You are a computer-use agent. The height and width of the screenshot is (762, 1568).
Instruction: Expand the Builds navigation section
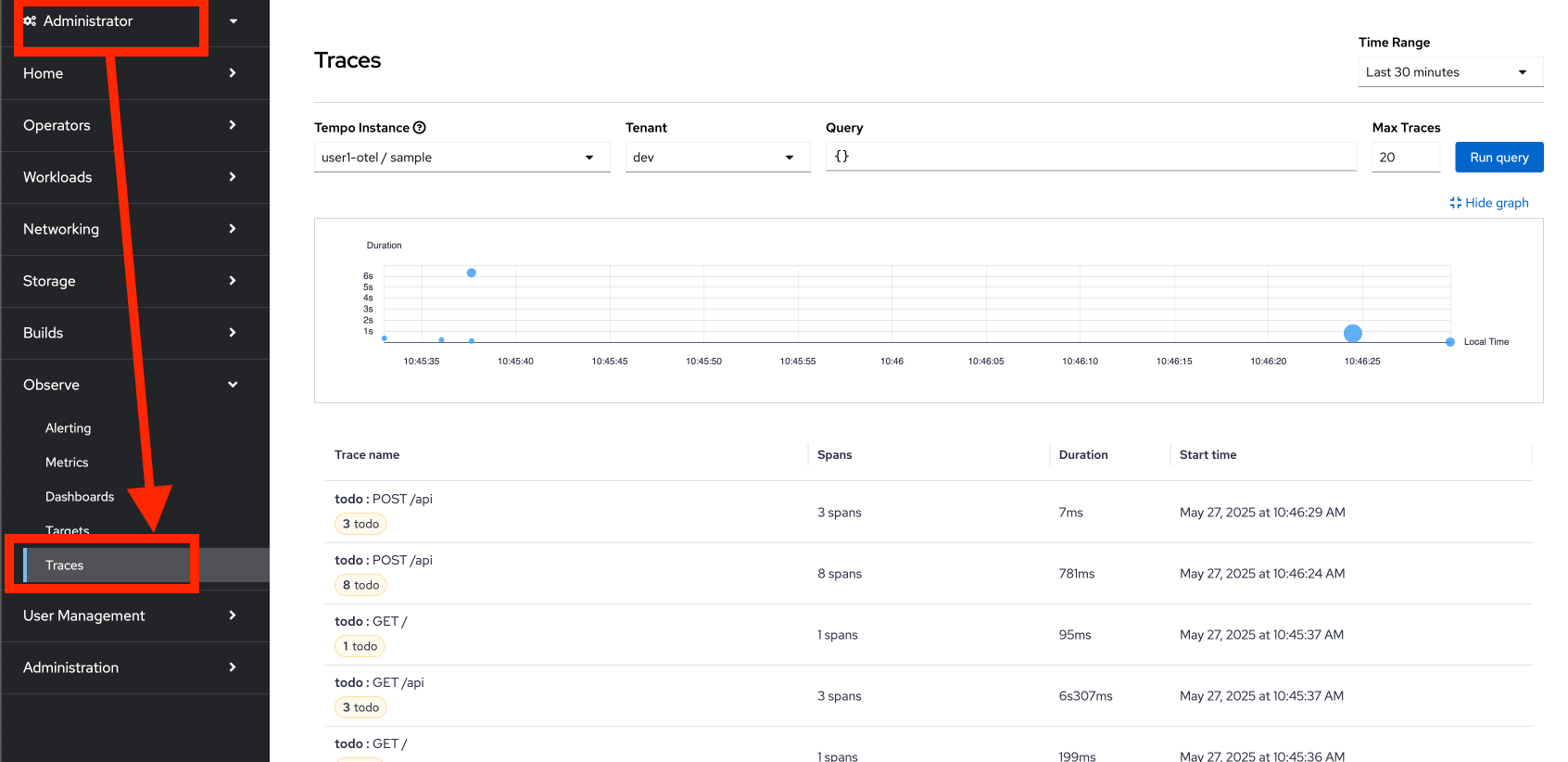coord(134,333)
